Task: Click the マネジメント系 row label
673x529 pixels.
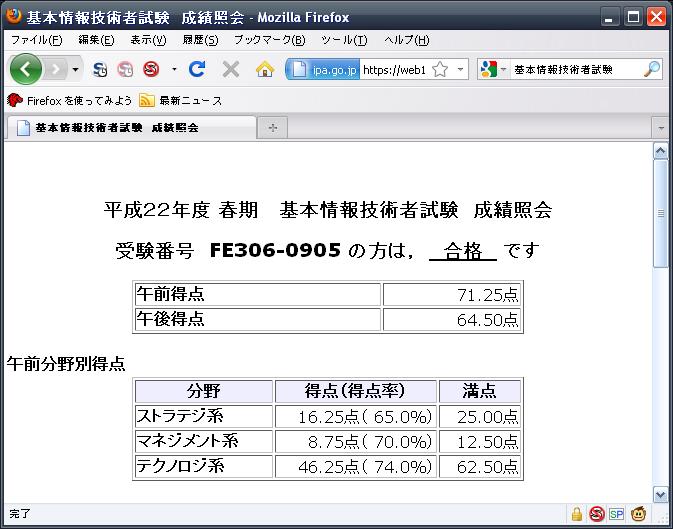Action: 188,441
